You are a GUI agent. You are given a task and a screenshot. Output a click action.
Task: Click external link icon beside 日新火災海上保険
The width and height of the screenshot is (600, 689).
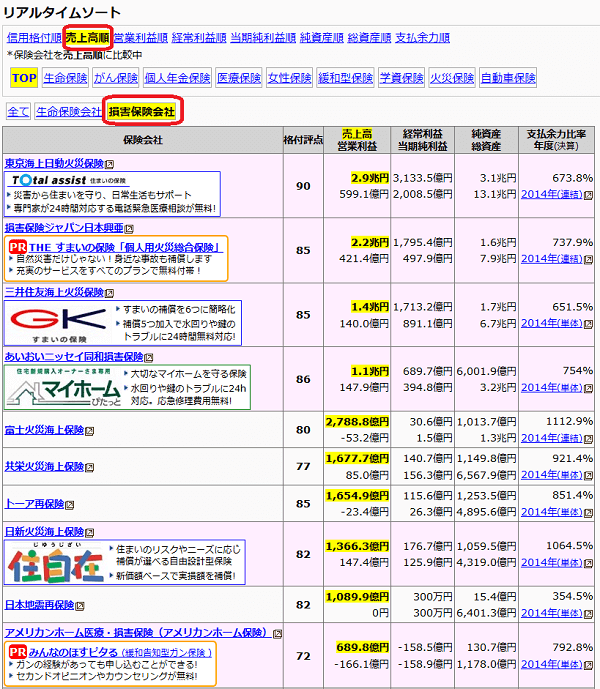click(x=90, y=533)
